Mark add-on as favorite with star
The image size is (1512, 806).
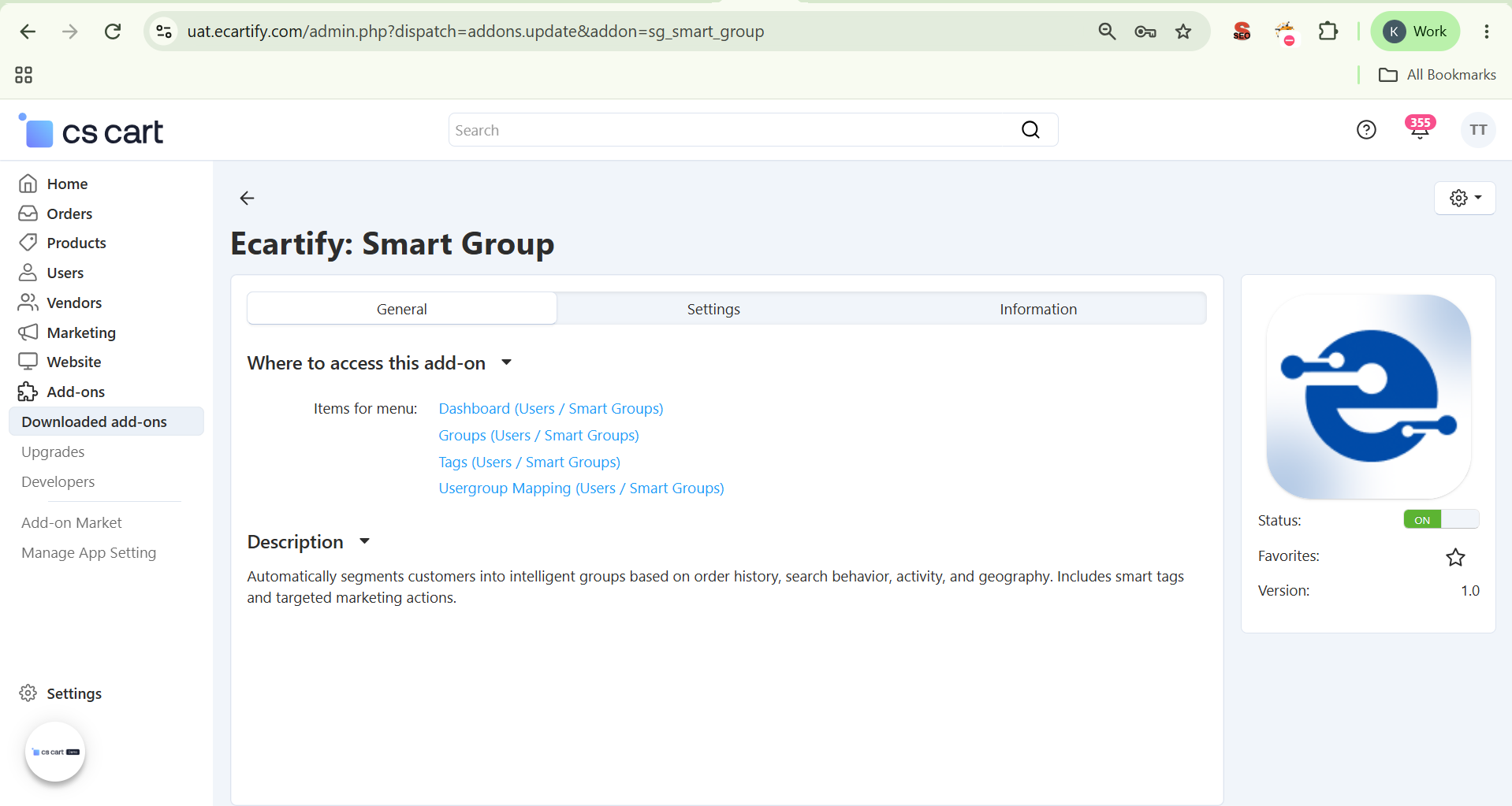(1455, 557)
